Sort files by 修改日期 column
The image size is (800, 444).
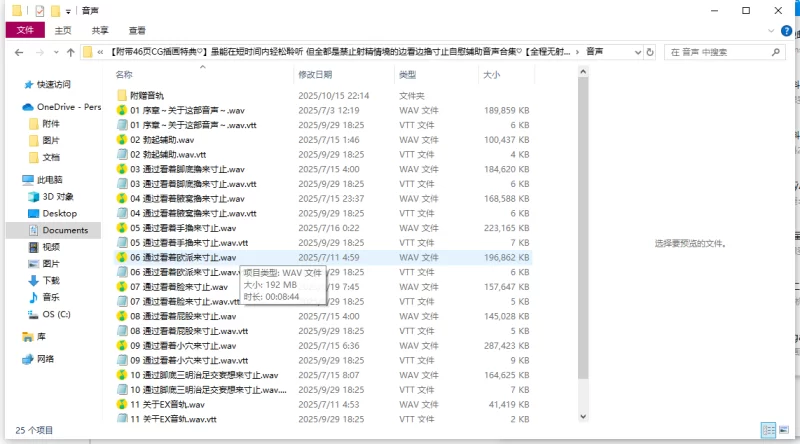coord(320,75)
